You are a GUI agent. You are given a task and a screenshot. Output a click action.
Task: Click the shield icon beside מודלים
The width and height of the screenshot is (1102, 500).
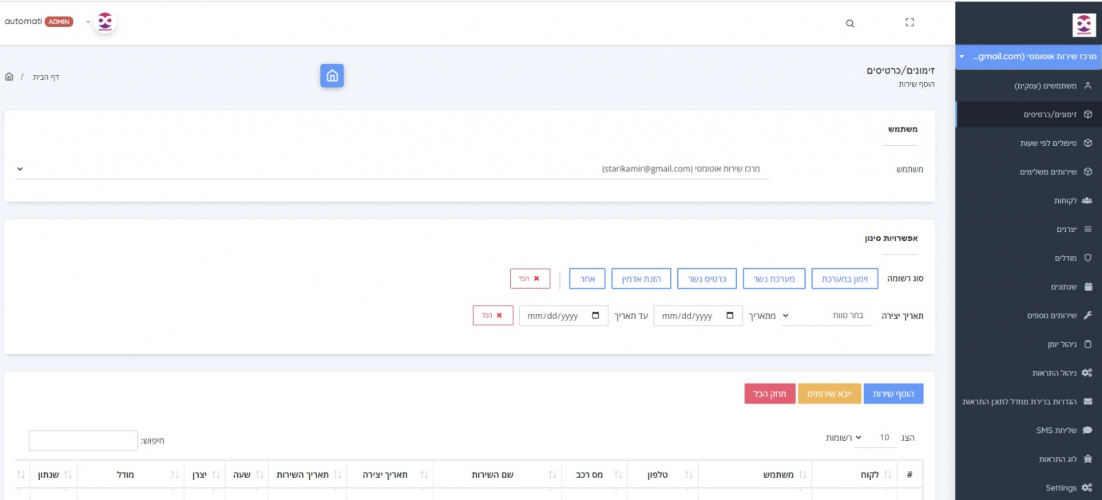coord(1088,258)
